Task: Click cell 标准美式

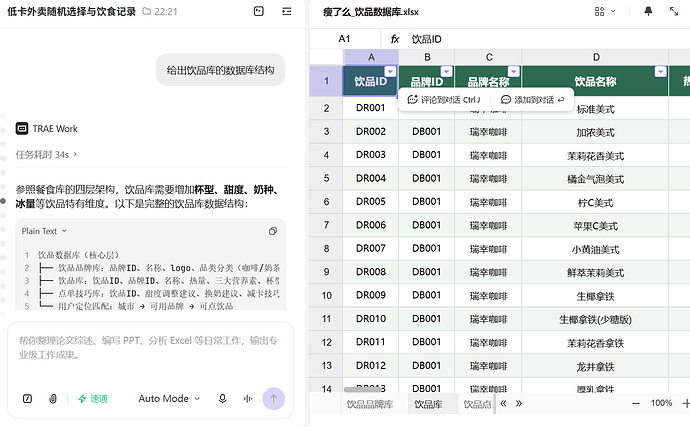Action: pos(595,109)
